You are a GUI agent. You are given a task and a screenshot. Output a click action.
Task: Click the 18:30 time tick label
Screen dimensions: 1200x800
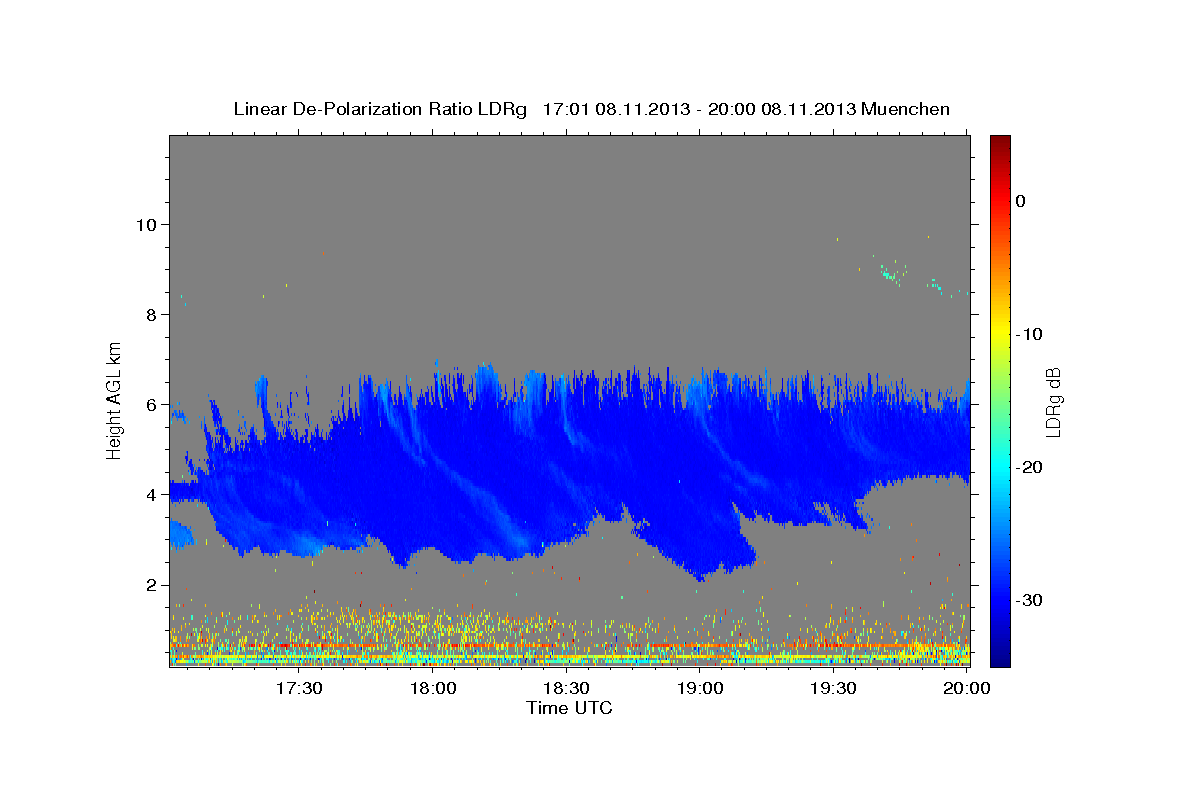566,688
